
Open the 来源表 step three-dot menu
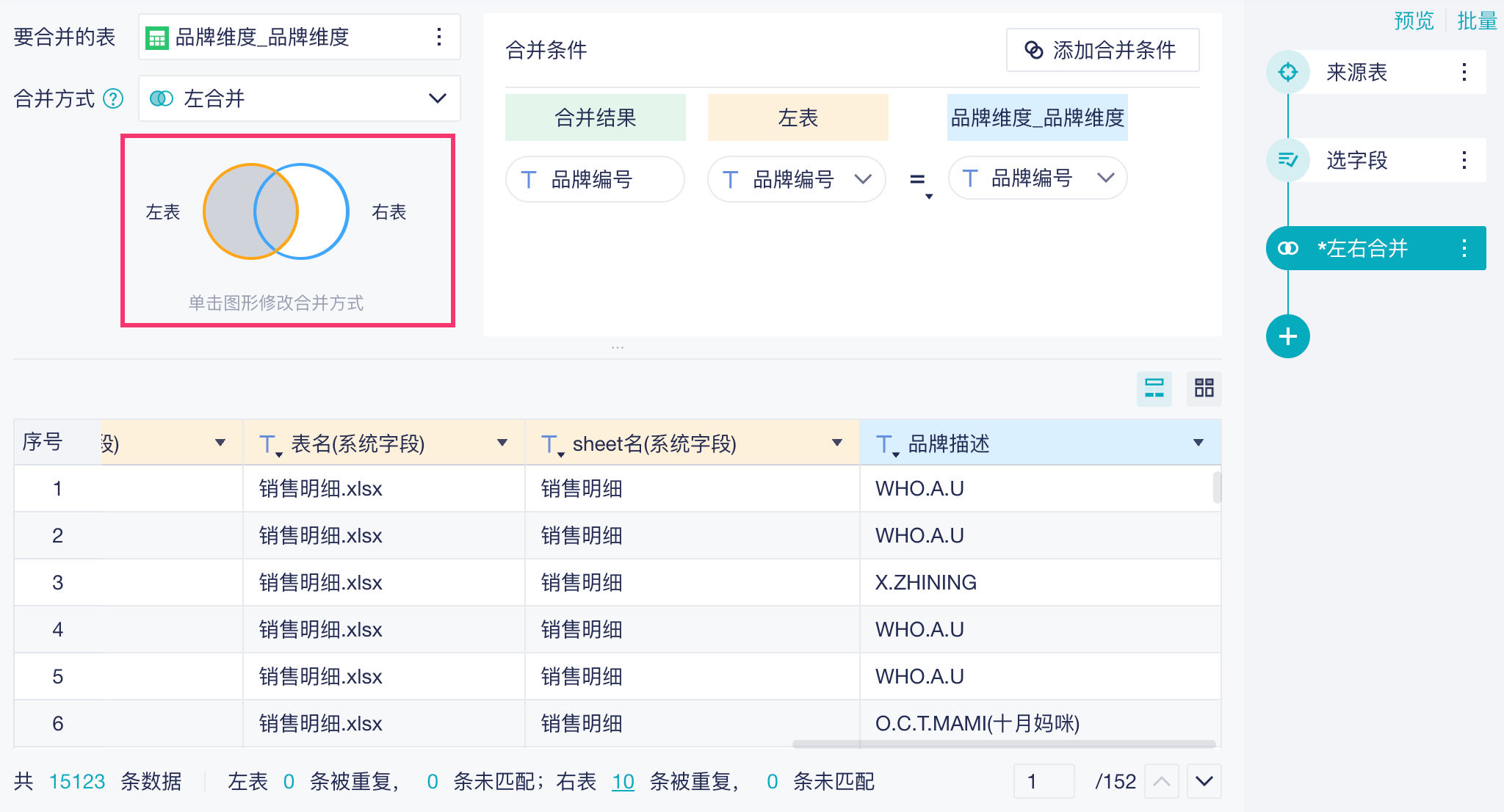click(1464, 72)
